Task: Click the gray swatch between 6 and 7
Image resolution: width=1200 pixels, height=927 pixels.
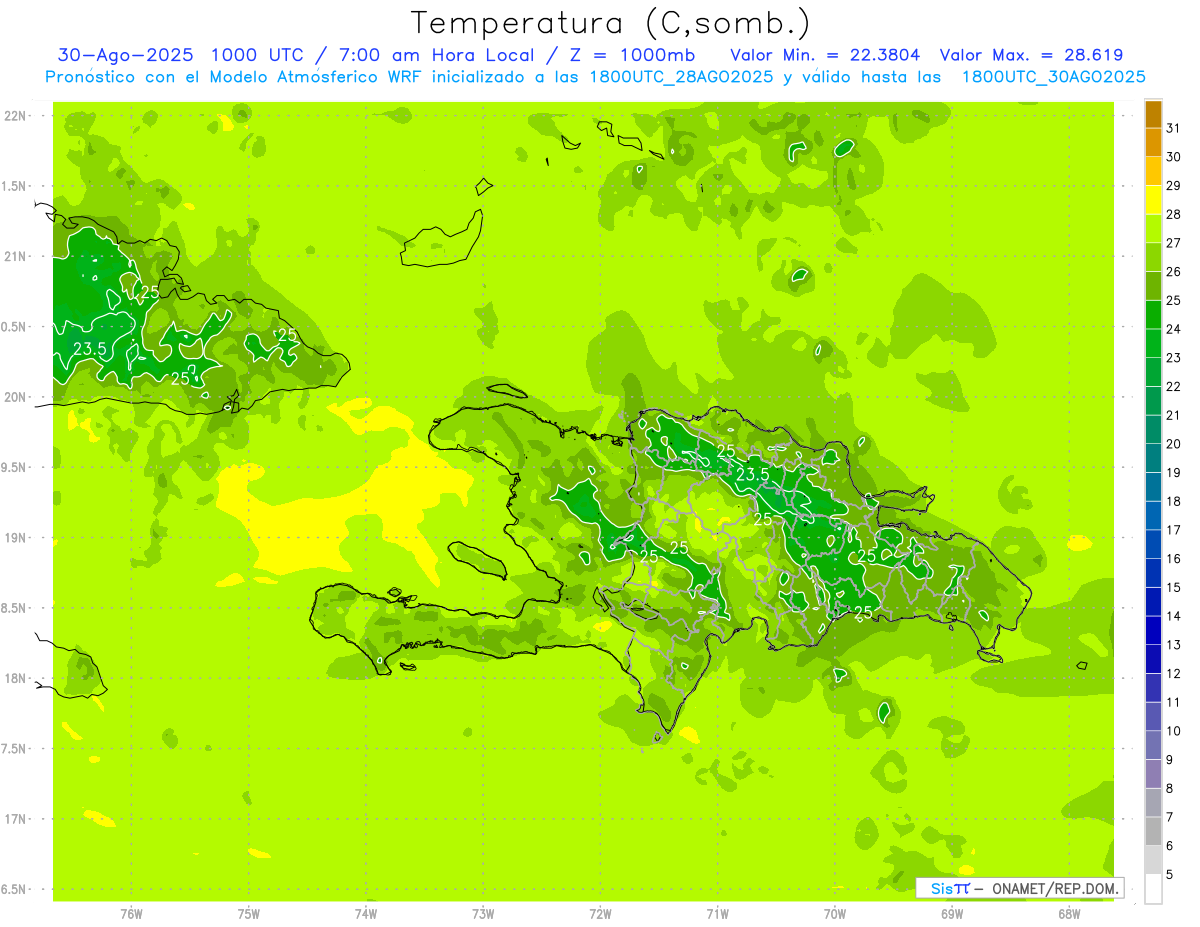Action: point(1153,831)
